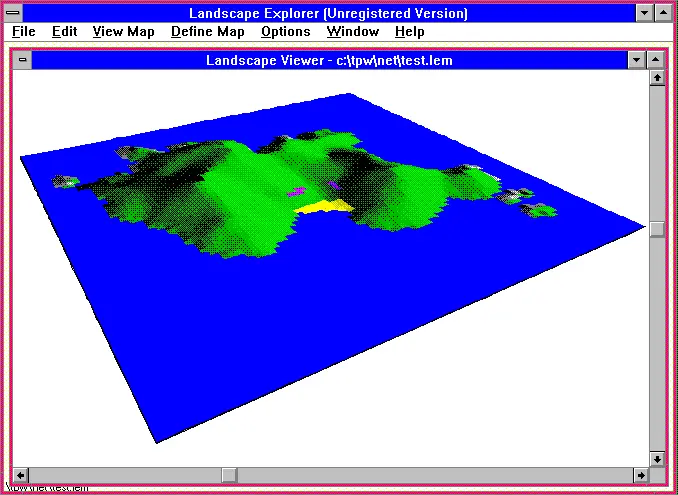Viewport: 678px width, 495px height.
Task: Click the magenta marker on the terrain
Action: click(297, 190)
